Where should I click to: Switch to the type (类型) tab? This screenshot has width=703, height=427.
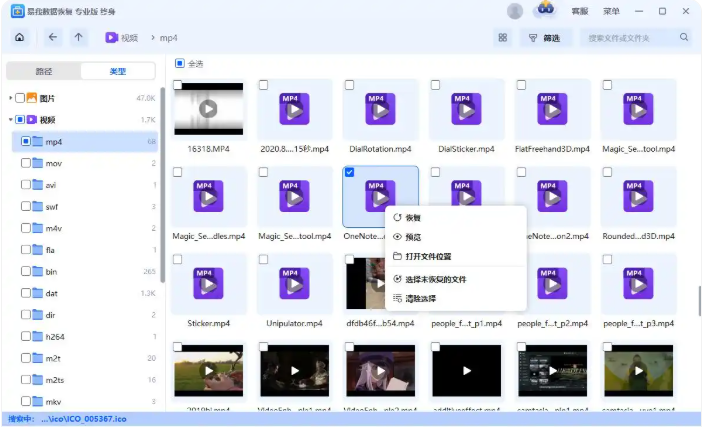click(118, 71)
